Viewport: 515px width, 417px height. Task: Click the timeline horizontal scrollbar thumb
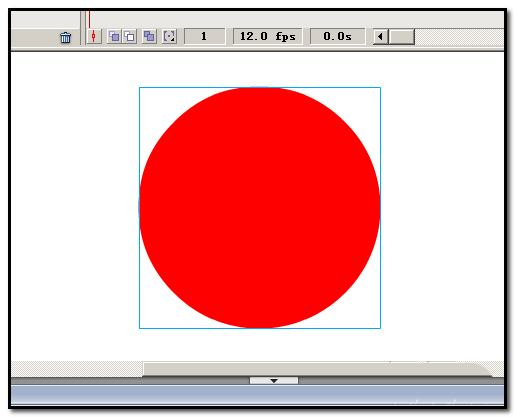click(x=402, y=36)
